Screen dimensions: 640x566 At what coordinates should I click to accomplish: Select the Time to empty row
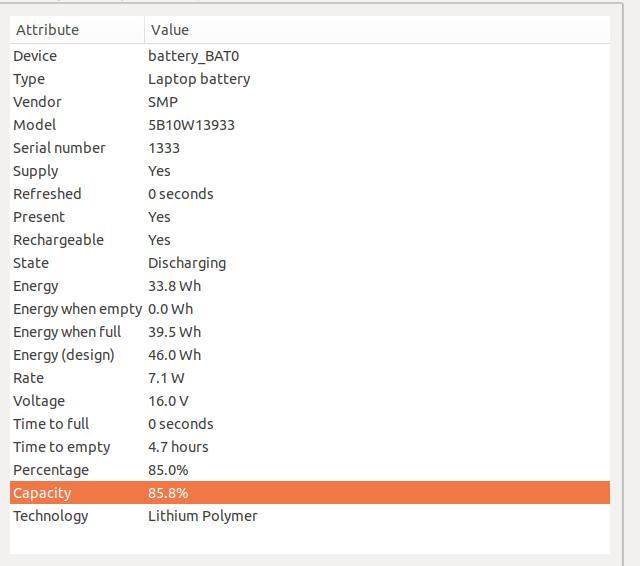pyautogui.click(x=310, y=447)
